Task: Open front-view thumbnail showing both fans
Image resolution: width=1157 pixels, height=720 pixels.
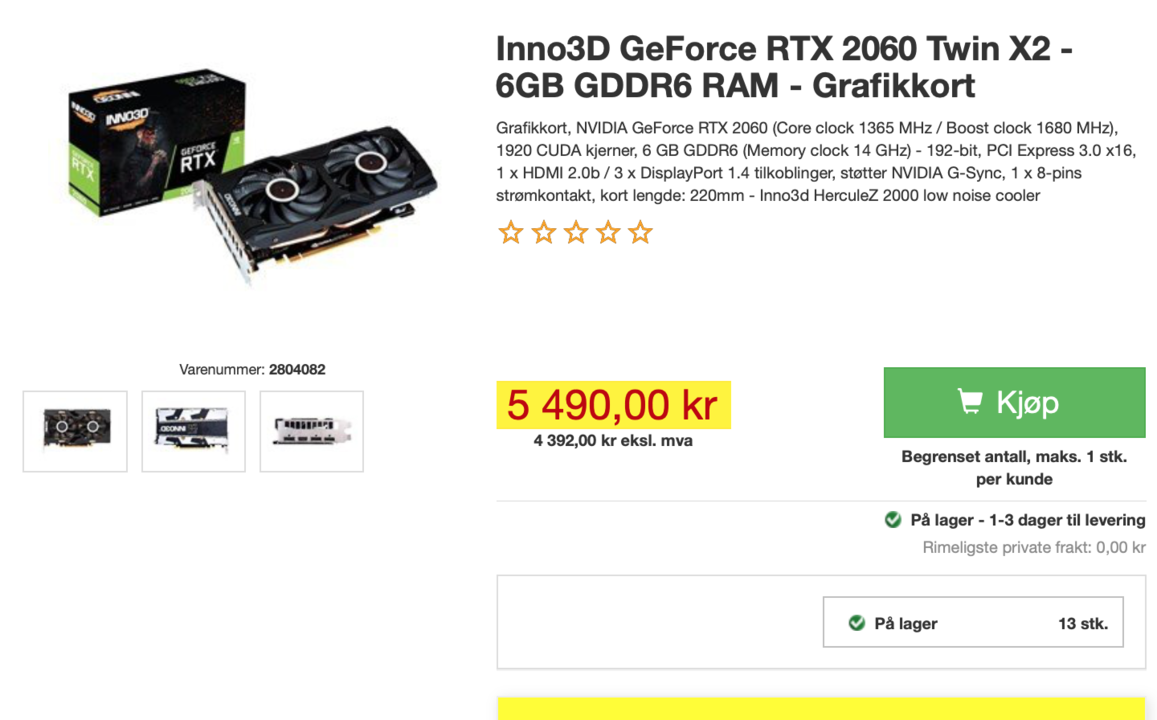Action: (75, 431)
